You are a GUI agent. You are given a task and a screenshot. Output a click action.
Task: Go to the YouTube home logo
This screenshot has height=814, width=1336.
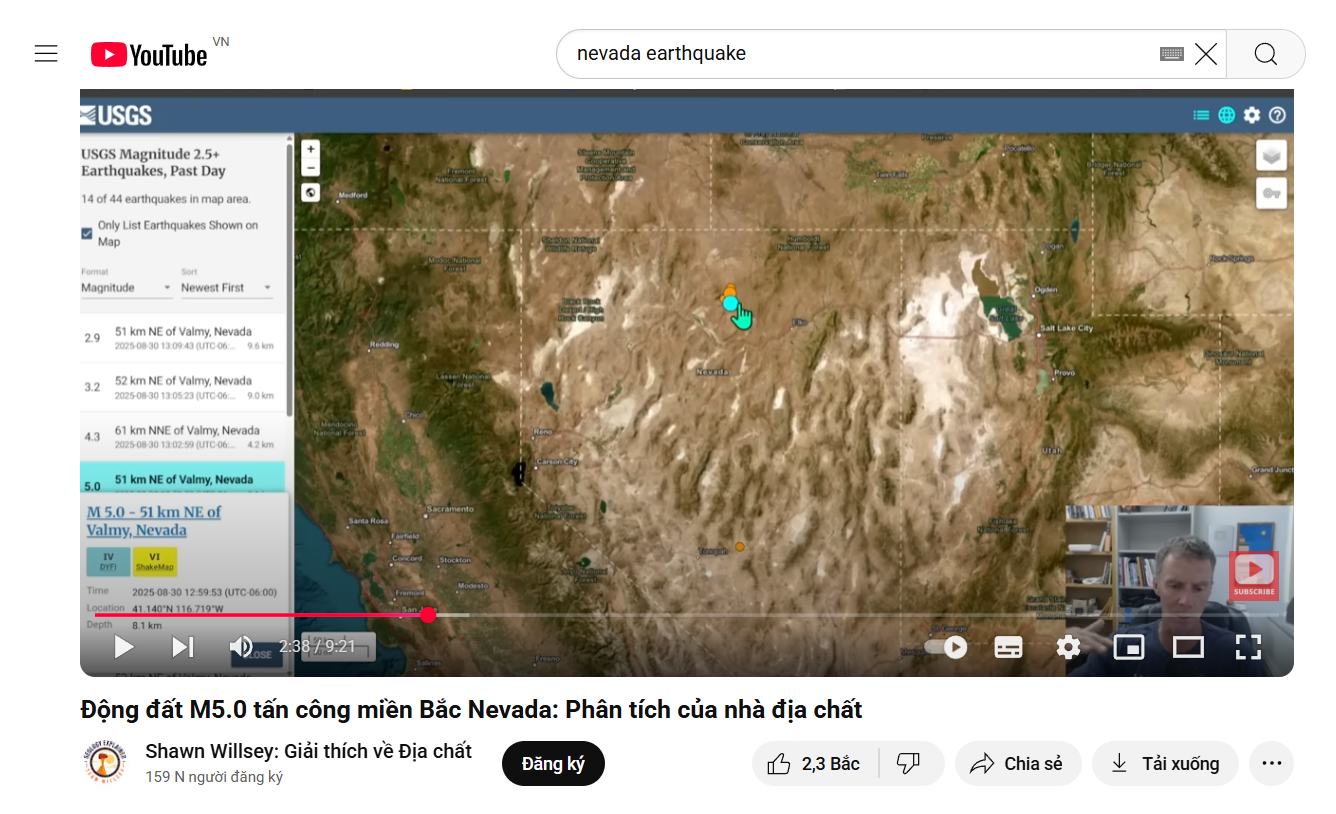click(x=150, y=55)
